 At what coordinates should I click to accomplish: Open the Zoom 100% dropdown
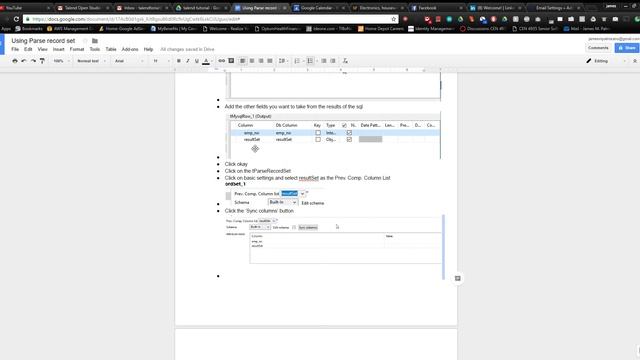(x=62, y=61)
